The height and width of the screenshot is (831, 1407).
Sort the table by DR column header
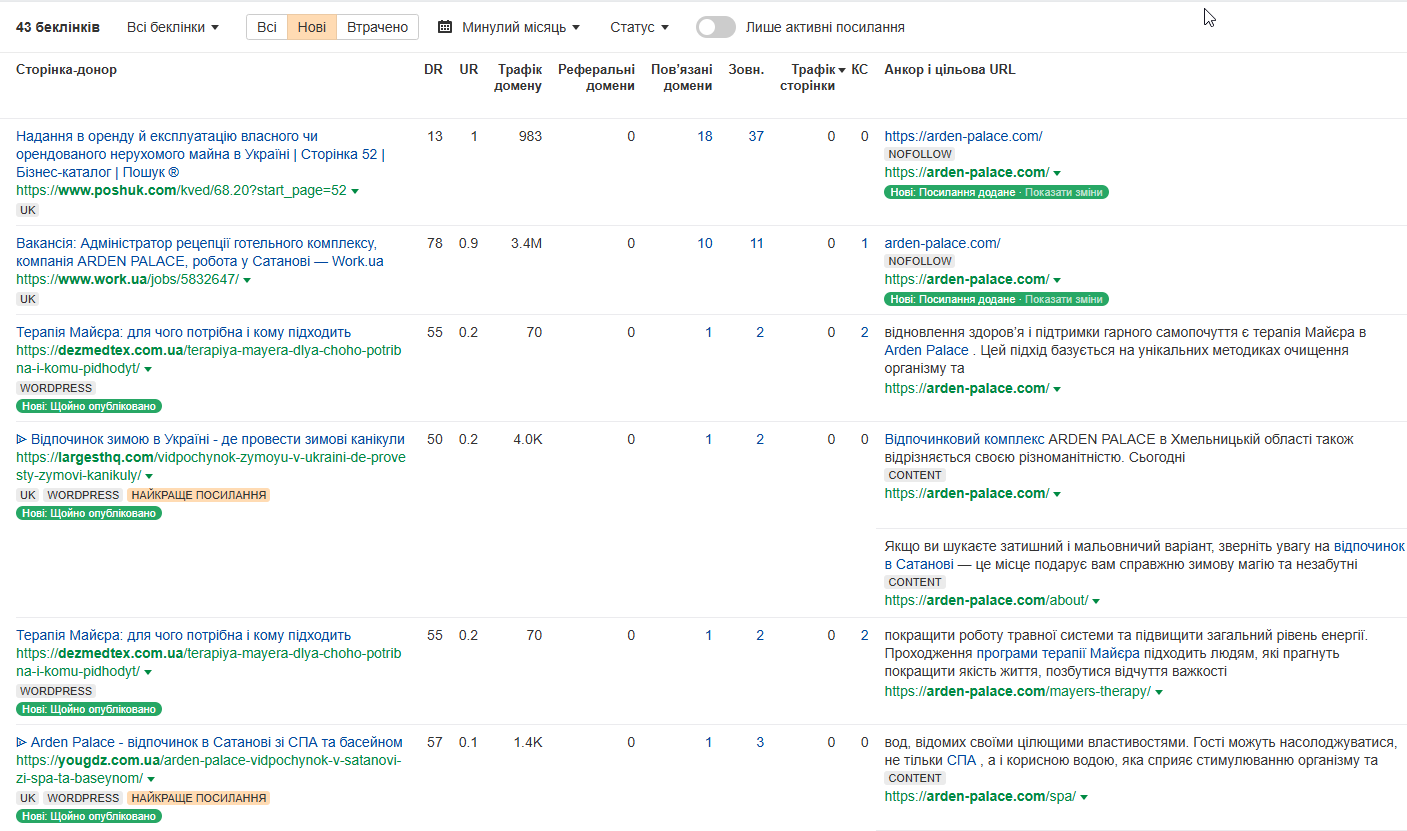[x=433, y=70]
